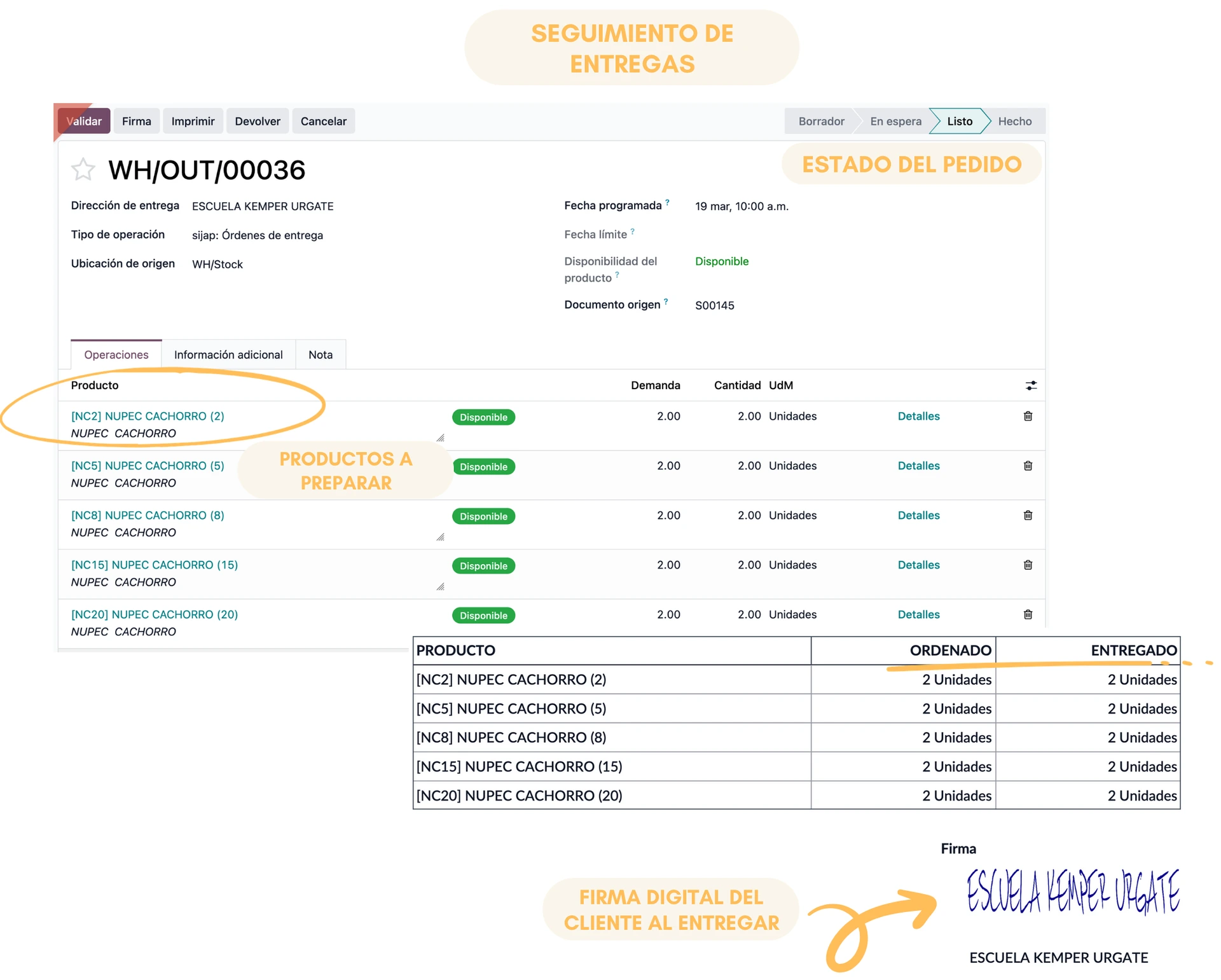The width and height of the screenshot is (1221, 980).
Task: Click the Imprimir button
Action: pyautogui.click(x=193, y=121)
